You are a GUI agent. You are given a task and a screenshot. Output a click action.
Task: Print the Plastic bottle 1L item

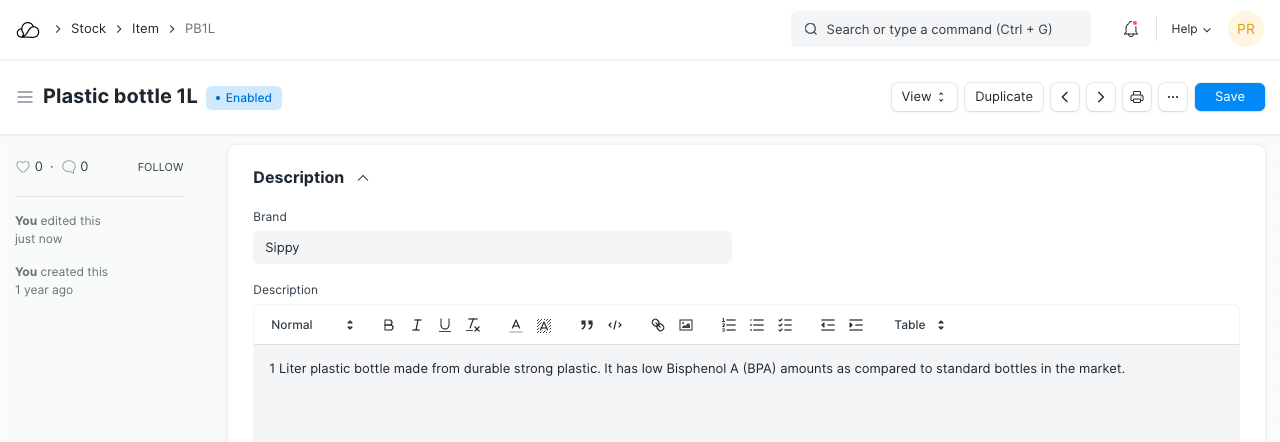(x=1137, y=97)
